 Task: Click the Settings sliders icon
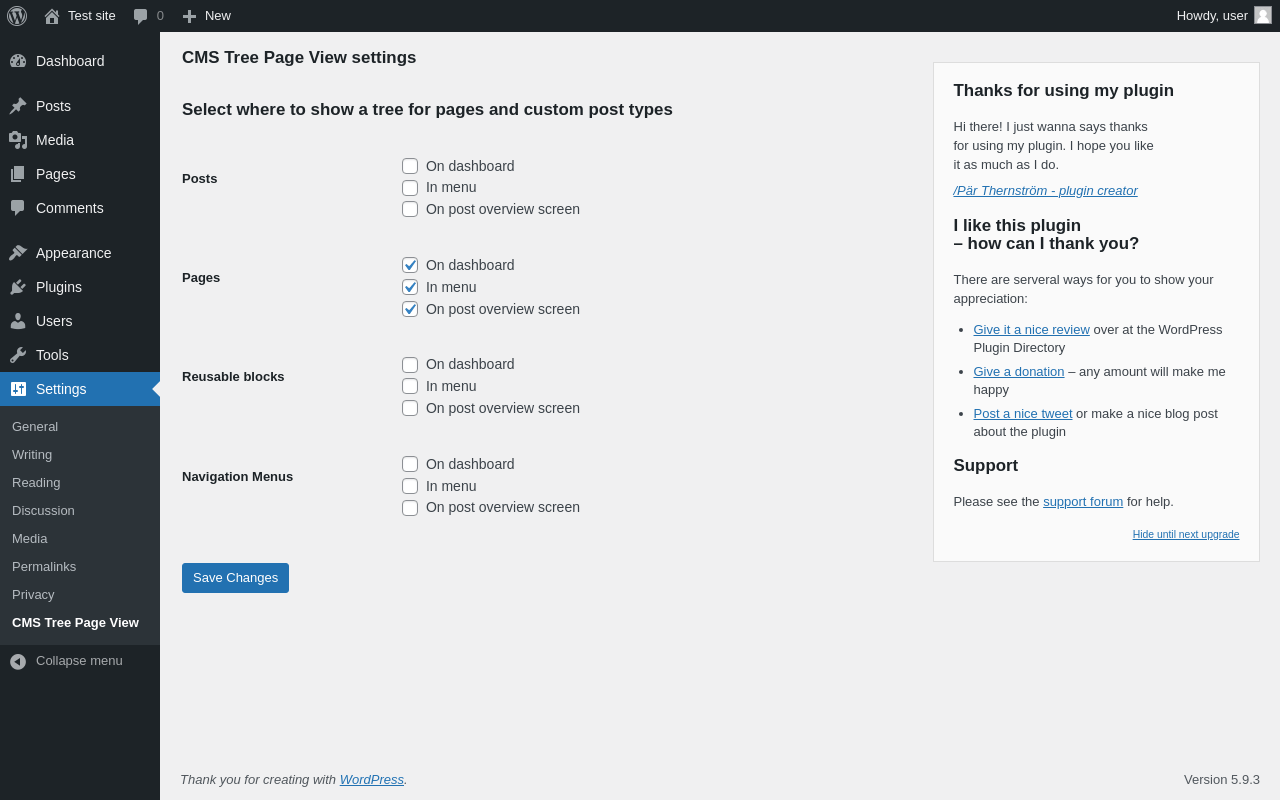coord(18,389)
